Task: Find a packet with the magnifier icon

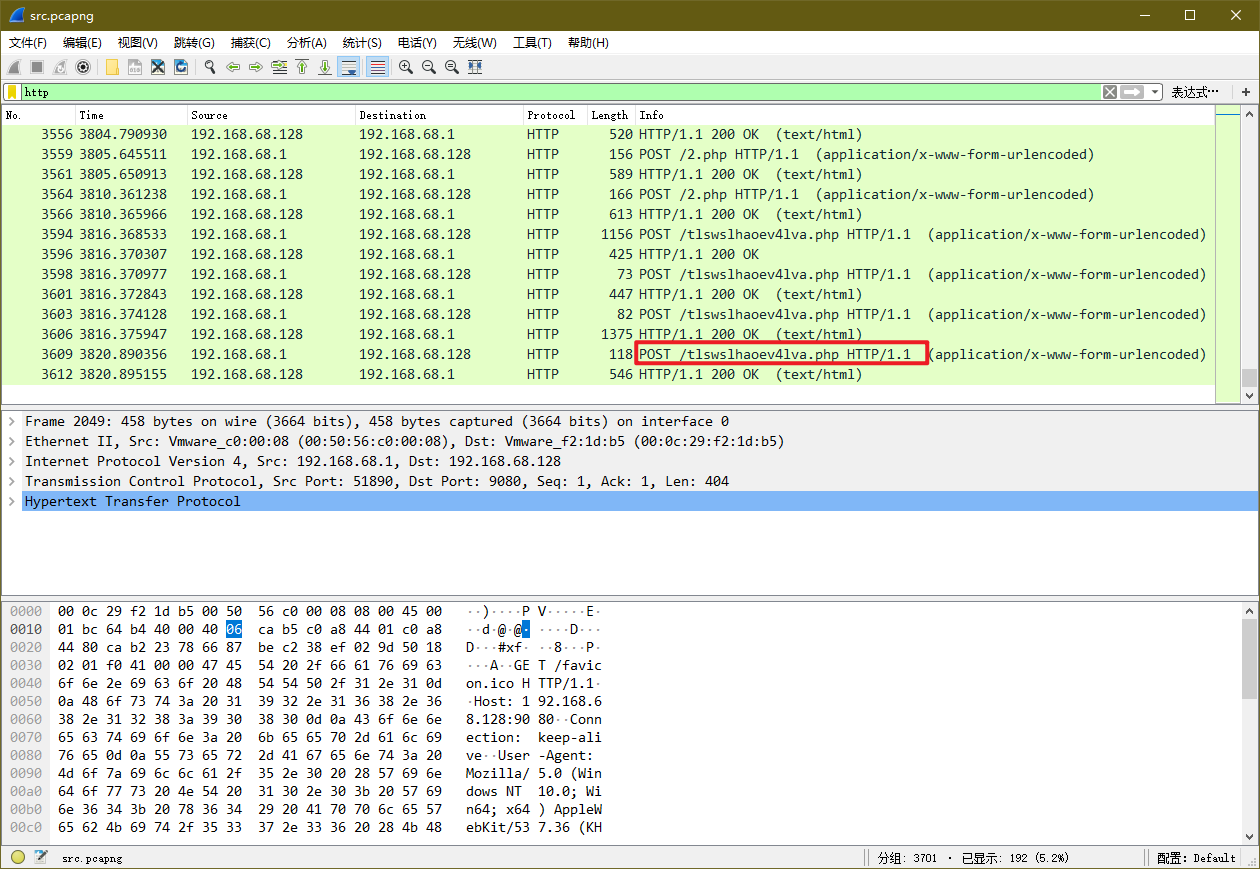Action: coord(210,67)
